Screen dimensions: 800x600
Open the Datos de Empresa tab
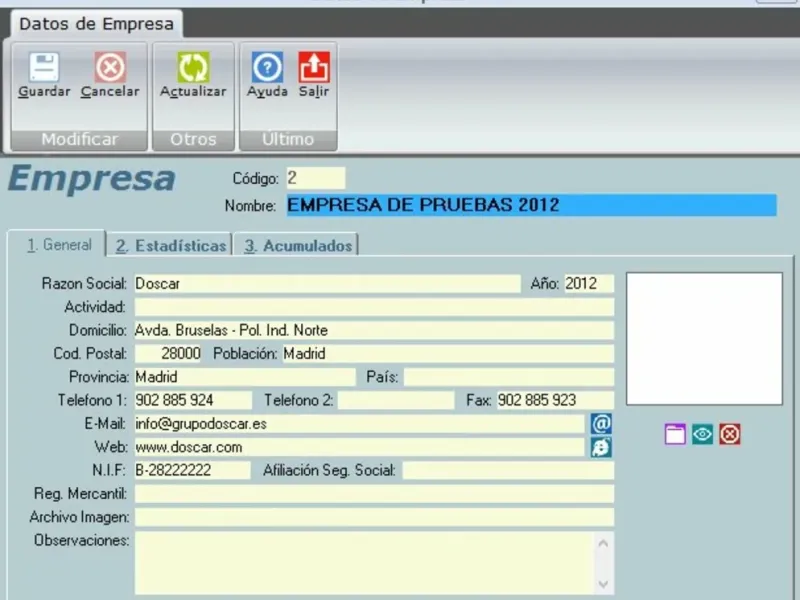point(96,23)
